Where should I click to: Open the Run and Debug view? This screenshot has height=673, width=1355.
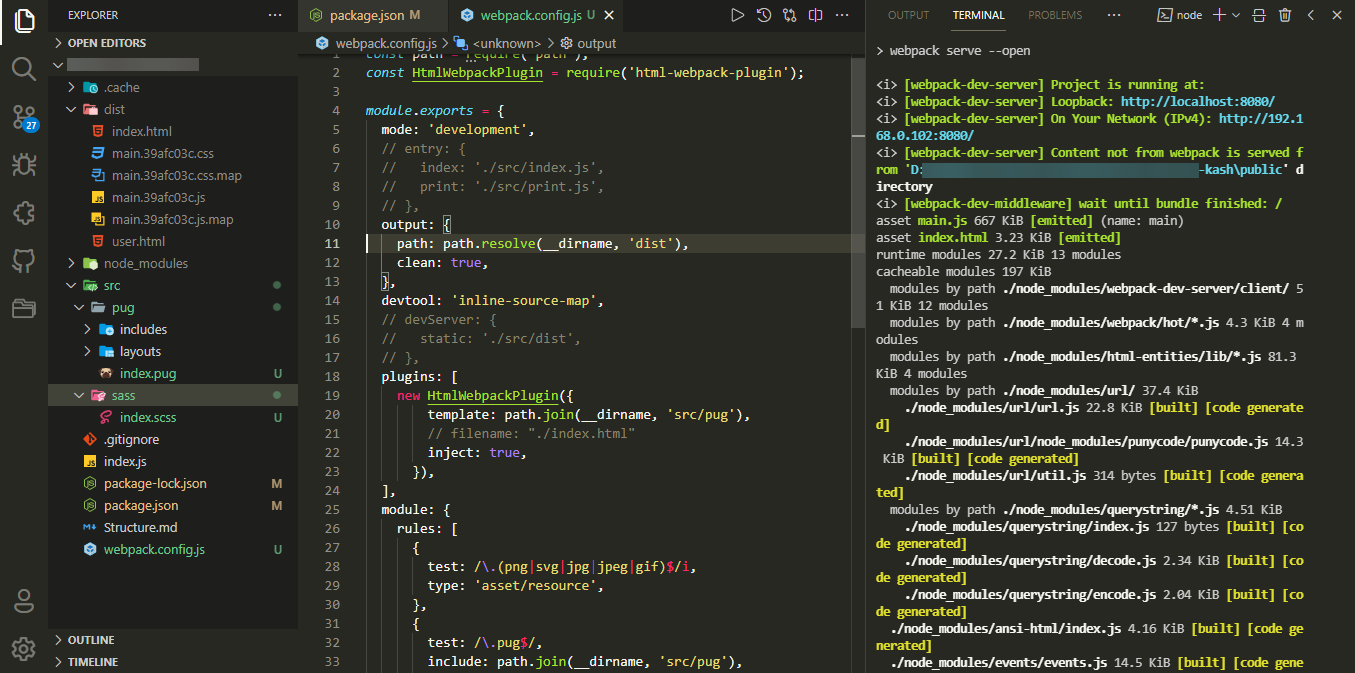point(24,165)
